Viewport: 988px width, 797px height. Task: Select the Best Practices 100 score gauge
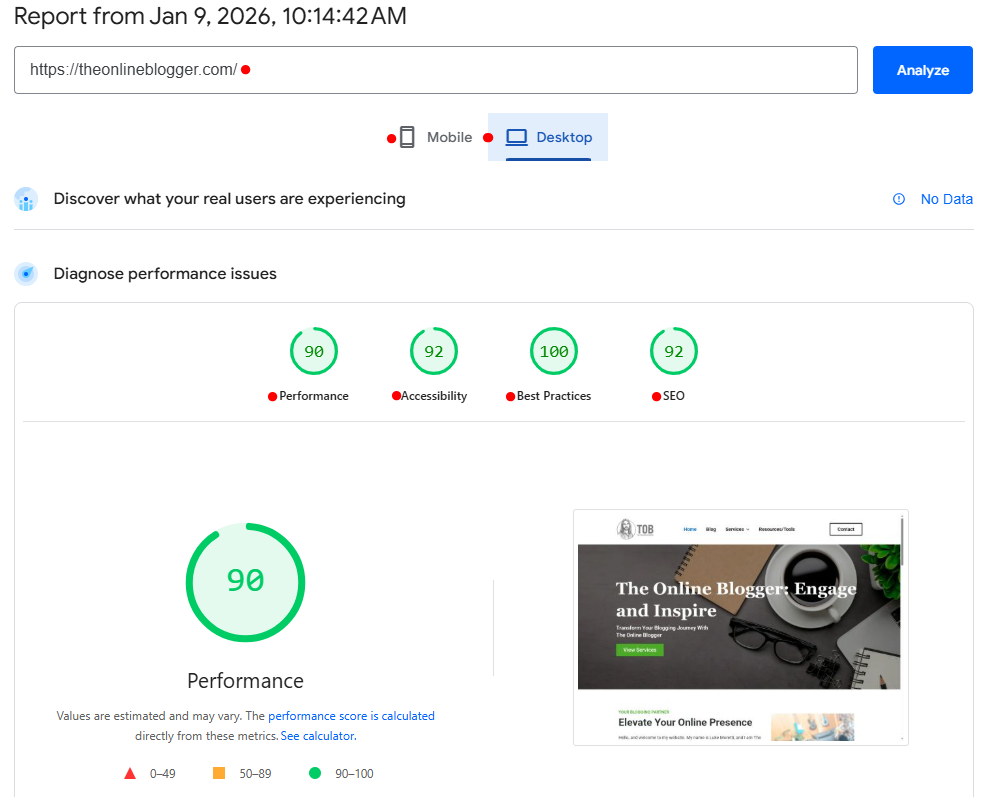point(553,351)
